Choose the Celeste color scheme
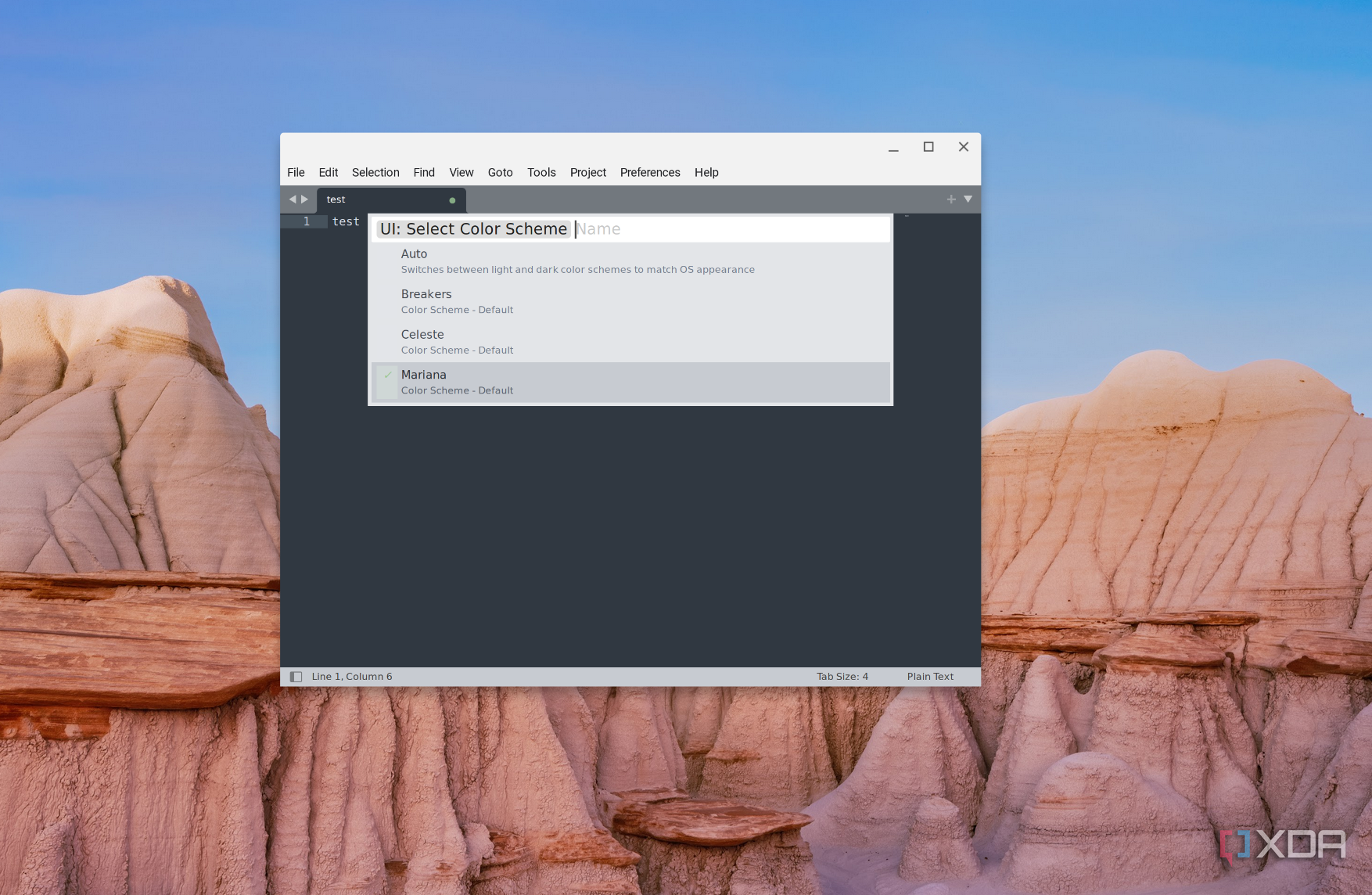The image size is (1372, 895). click(630, 342)
